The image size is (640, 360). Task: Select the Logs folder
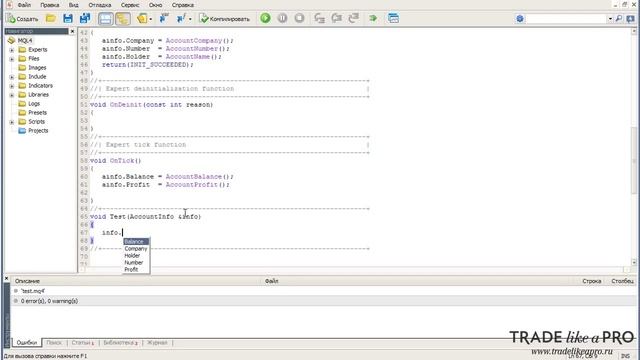34,104
